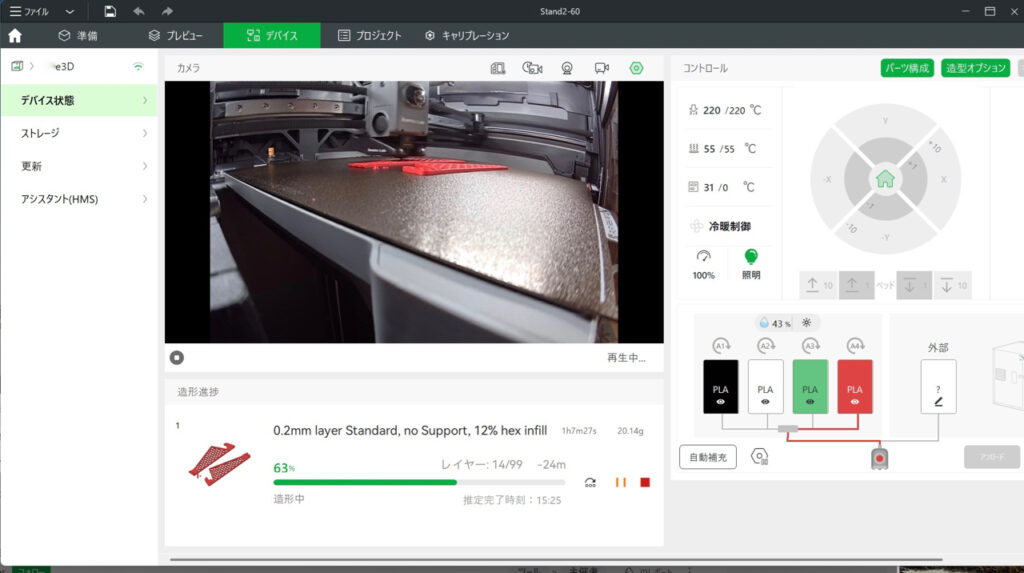Click the timelapse camera icon
The image size is (1024, 573).
click(532, 68)
